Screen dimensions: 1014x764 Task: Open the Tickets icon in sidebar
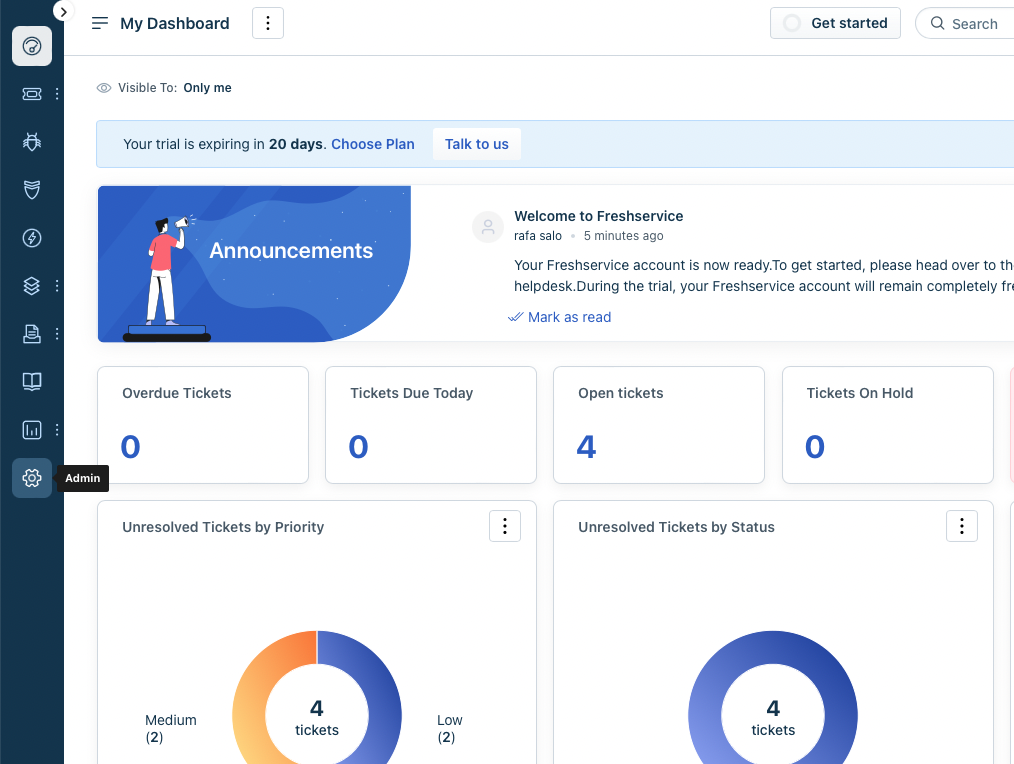[32, 94]
